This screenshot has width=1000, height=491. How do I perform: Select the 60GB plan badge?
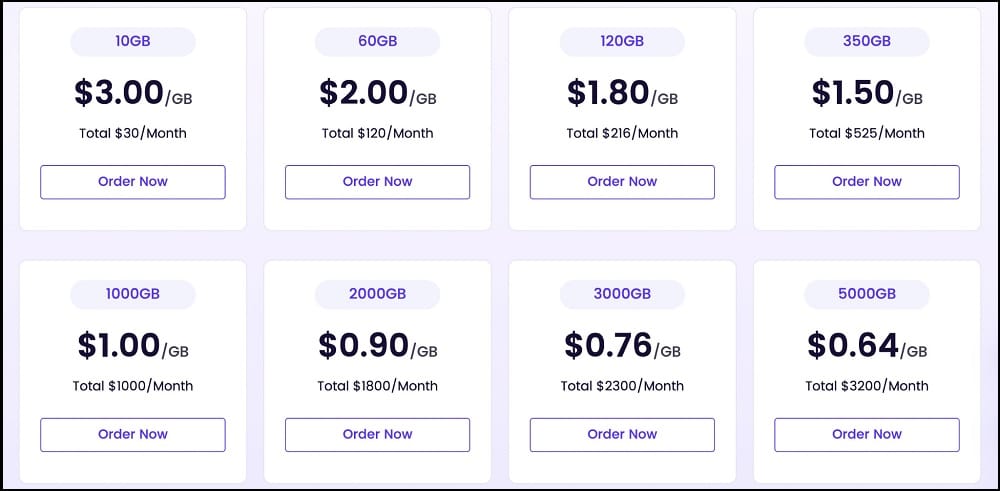click(378, 41)
